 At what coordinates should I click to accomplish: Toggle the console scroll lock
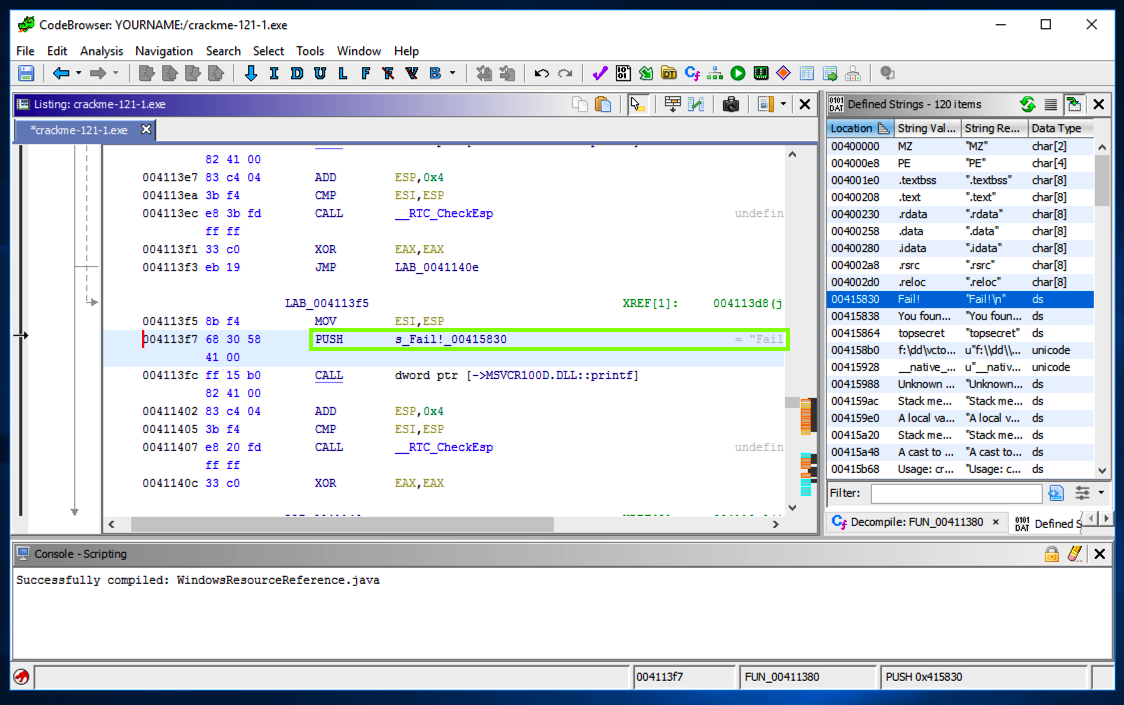pos(1052,554)
